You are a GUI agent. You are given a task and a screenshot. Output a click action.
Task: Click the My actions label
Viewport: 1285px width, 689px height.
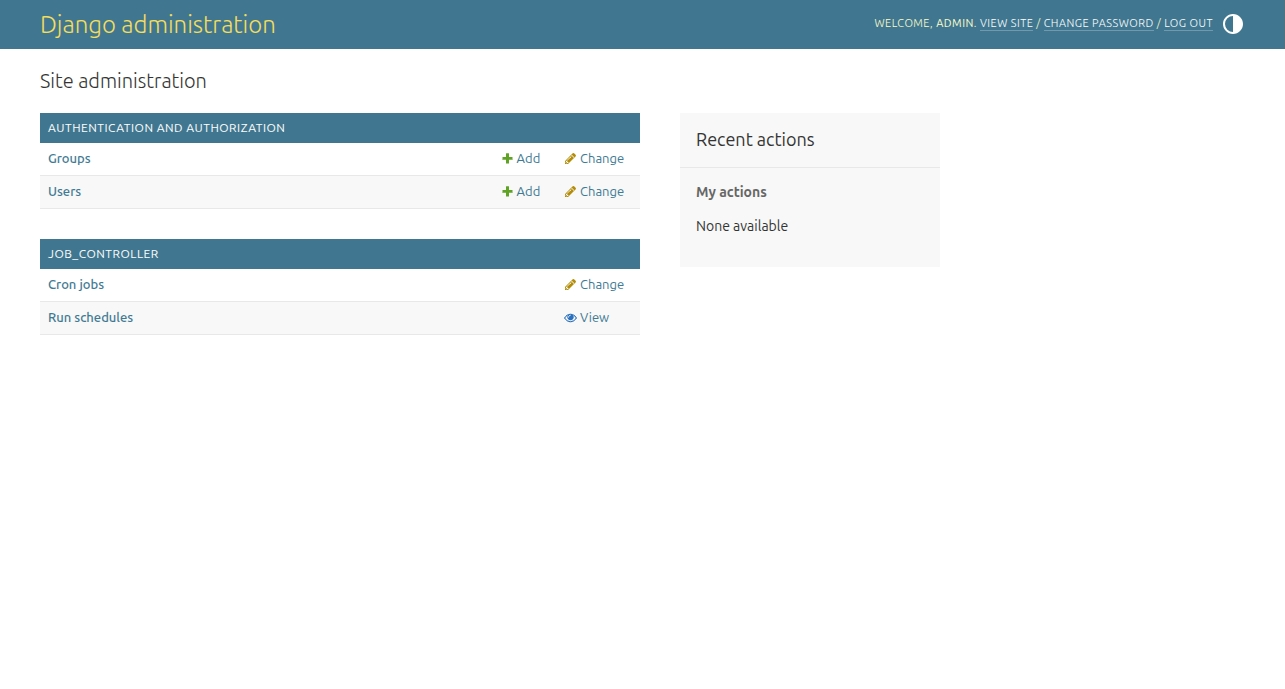(731, 192)
